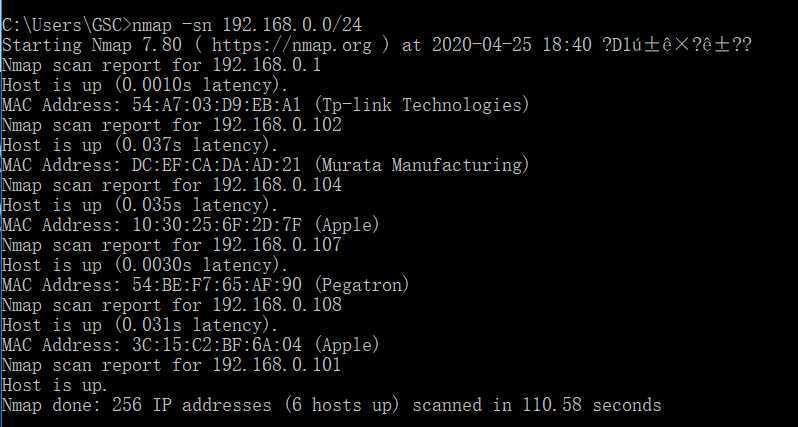Click the scan report for 192.168.0.101
Image resolution: width=798 pixels, height=427 pixels.
(x=172, y=365)
